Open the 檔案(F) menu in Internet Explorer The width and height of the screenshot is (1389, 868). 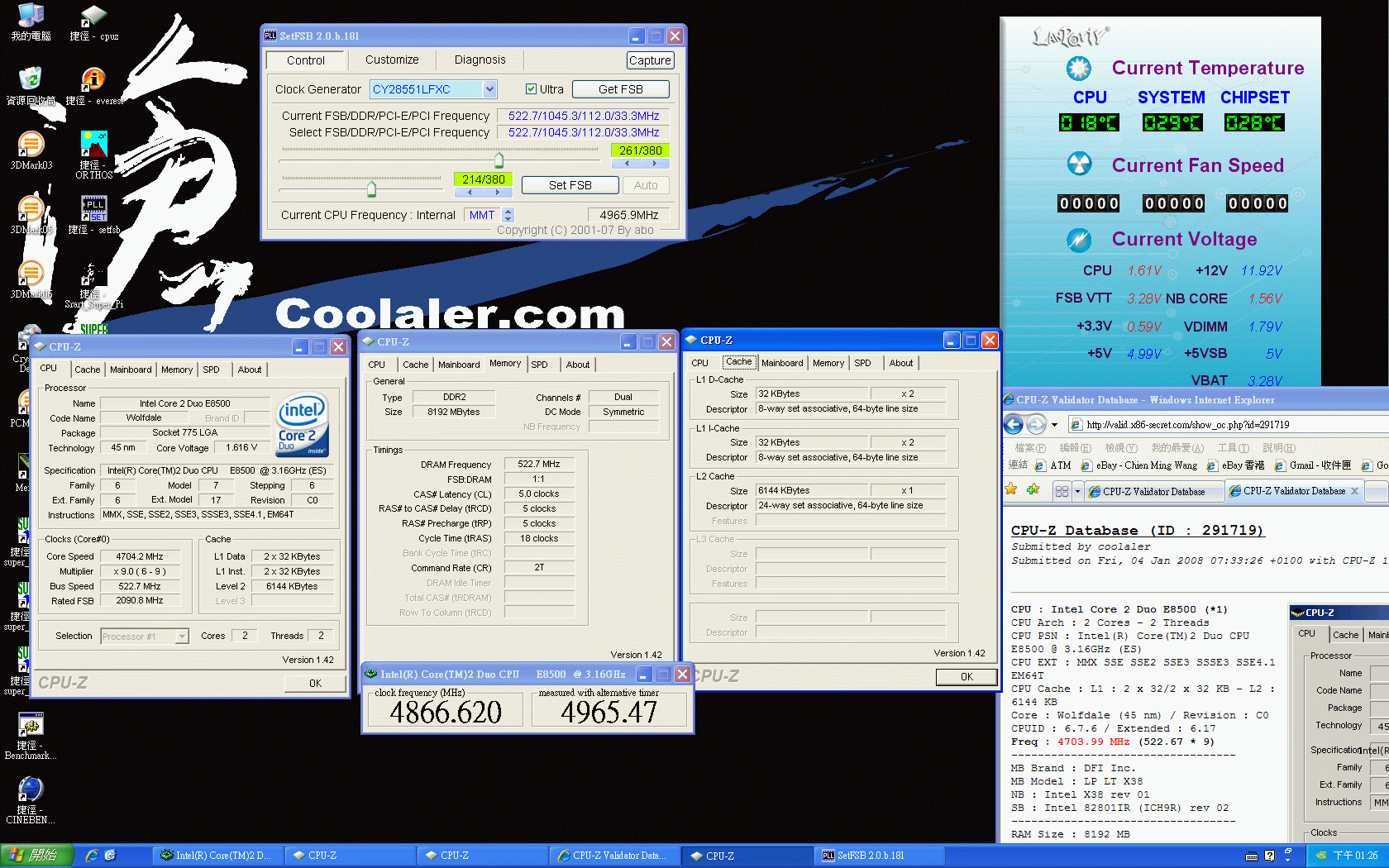1029,448
